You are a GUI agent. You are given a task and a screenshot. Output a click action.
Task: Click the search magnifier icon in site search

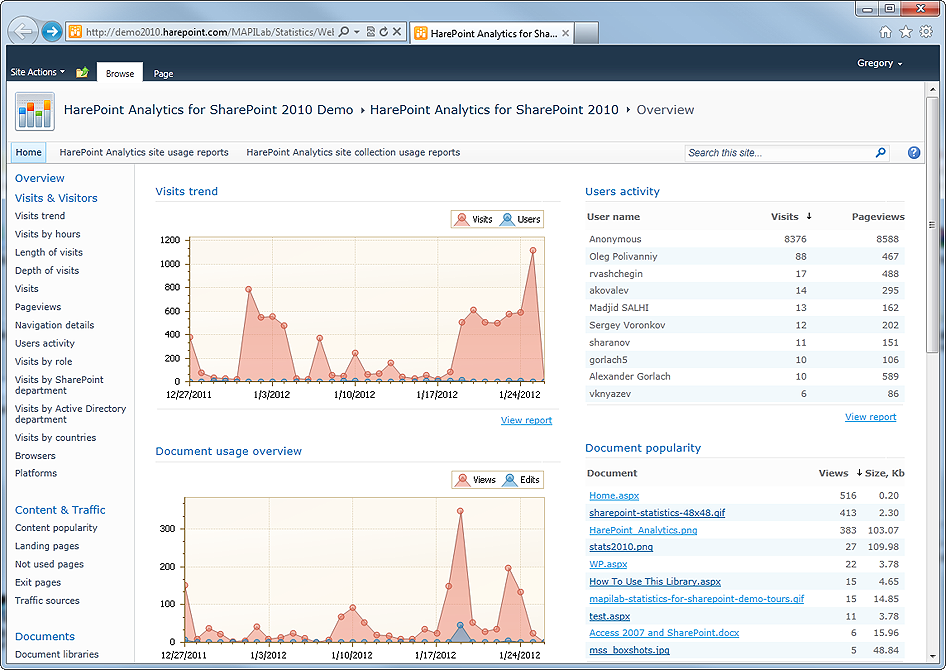click(880, 153)
